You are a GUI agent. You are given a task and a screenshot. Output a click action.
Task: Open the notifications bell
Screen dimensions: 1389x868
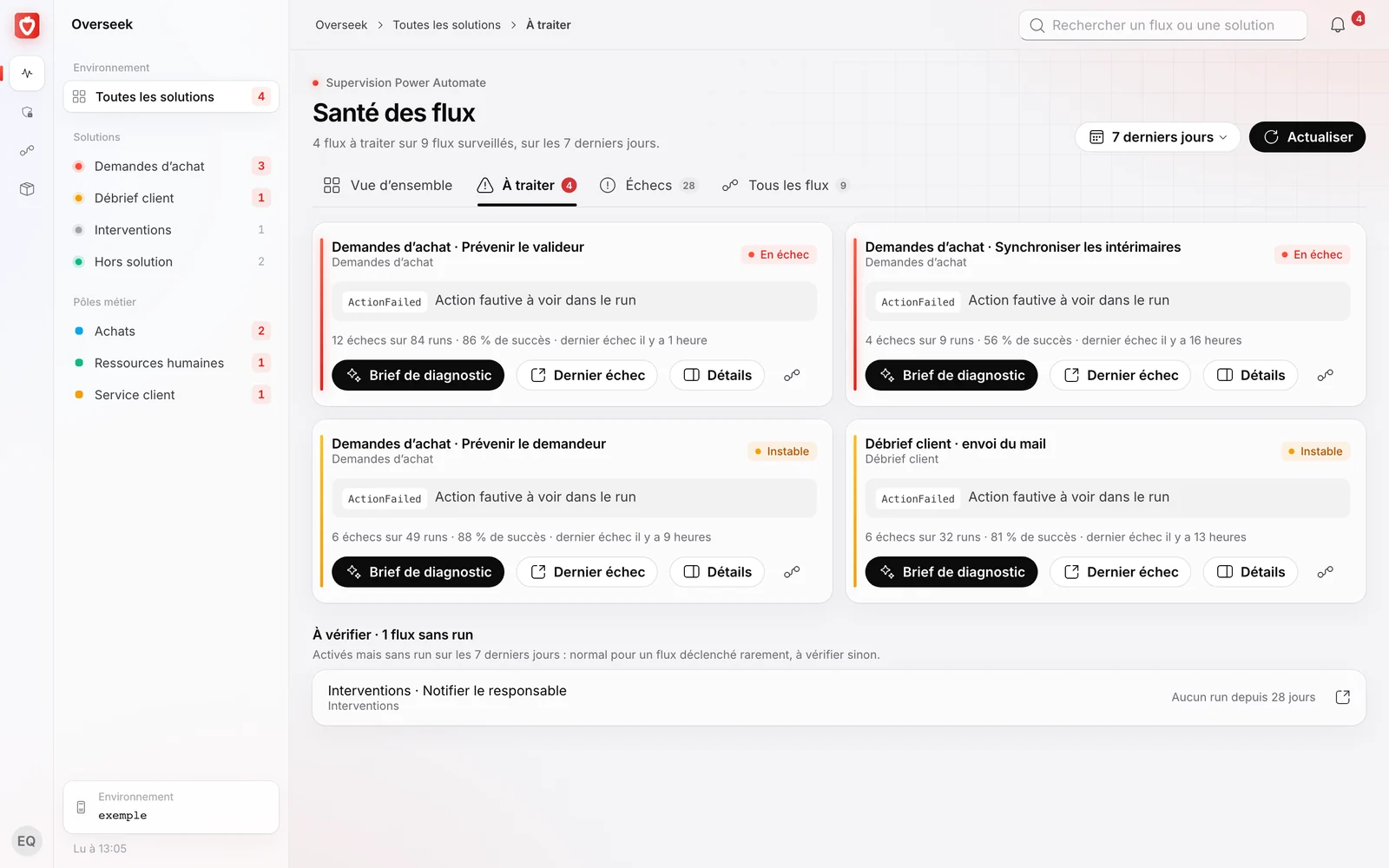tap(1338, 25)
